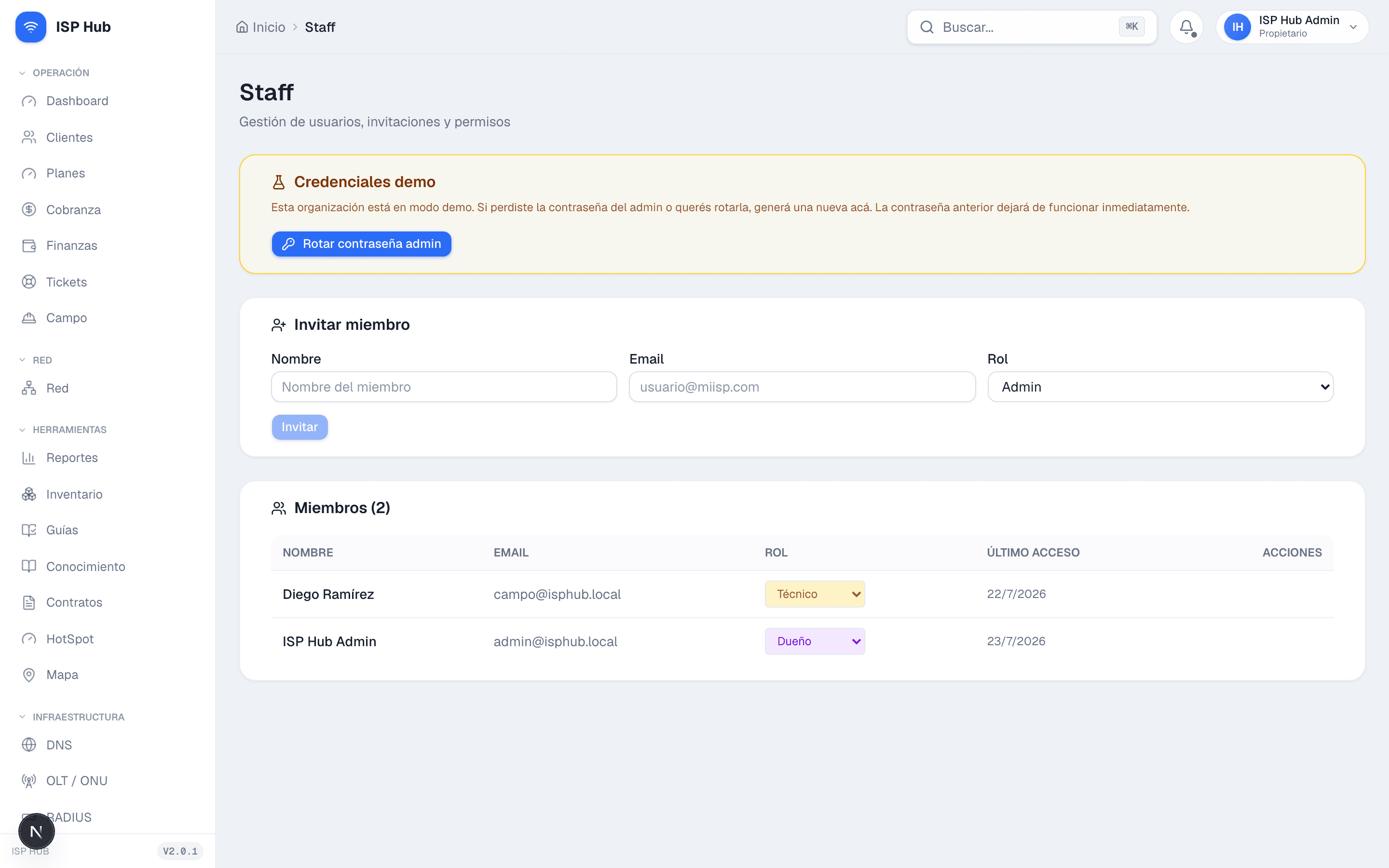Click the Reportes bar chart icon
The height and width of the screenshot is (868, 1389).
click(29, 458)
